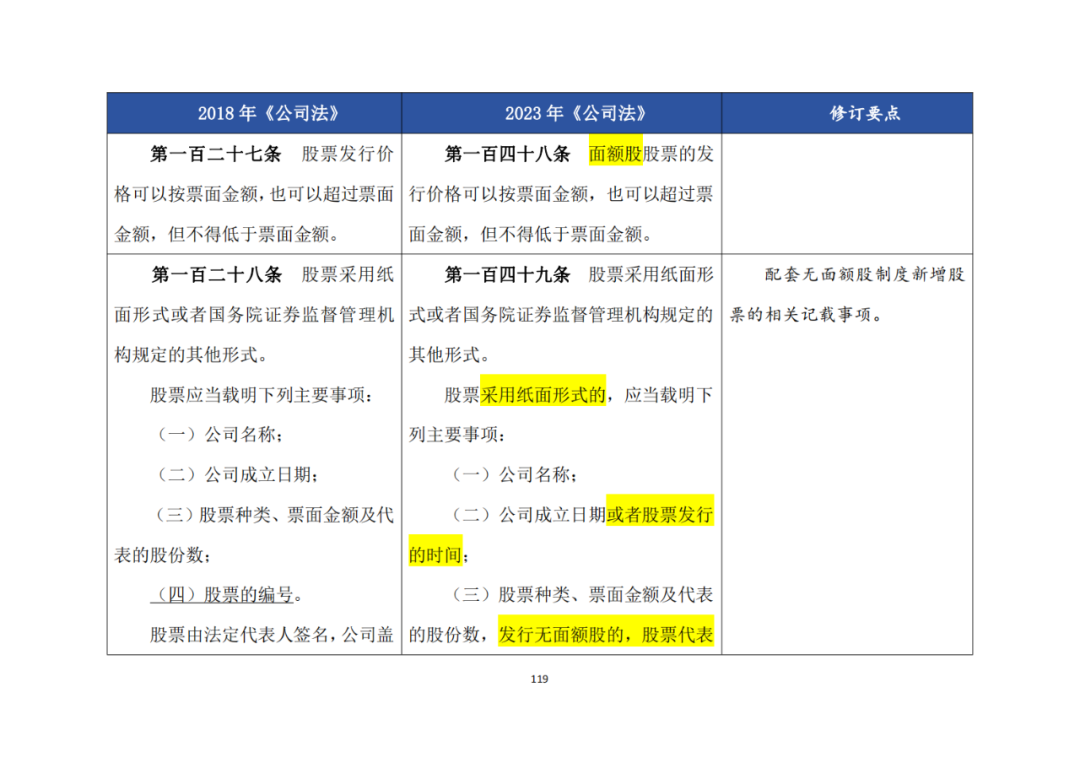Image resolution: width=1080 pixels, height=763 pixels.
Task: Click the line '列主要事项：' in the 2023 column
Action: 458,435
